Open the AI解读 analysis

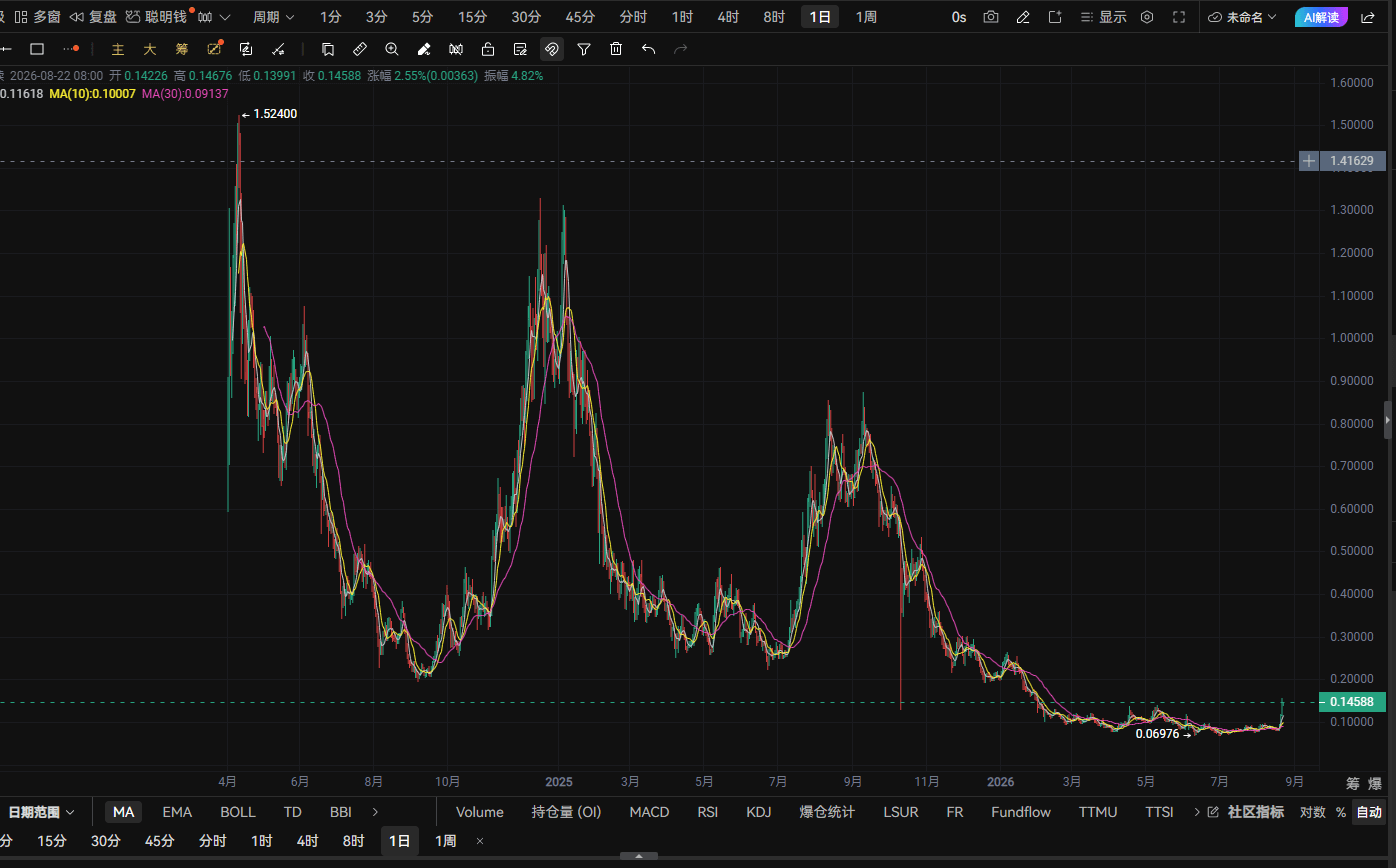(1321, 17)
